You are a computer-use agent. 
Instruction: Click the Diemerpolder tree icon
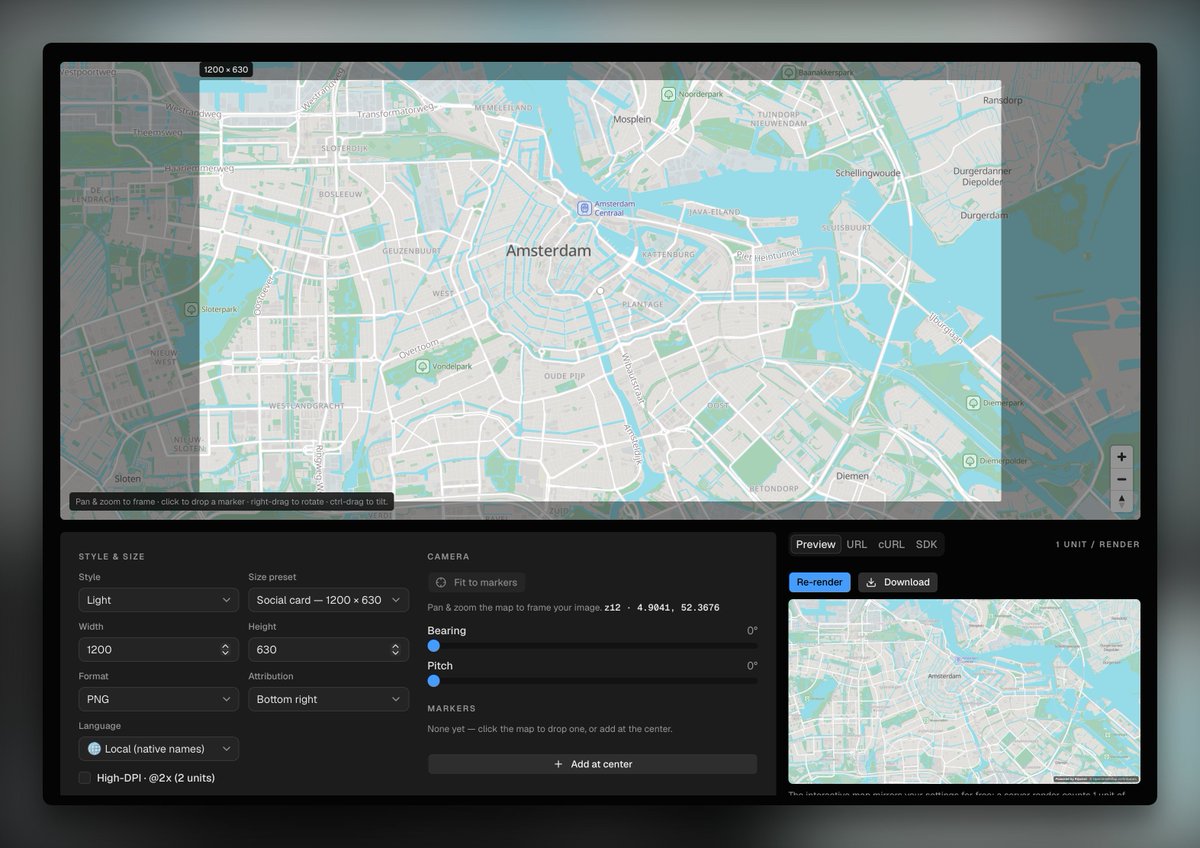tap(969, 461)
